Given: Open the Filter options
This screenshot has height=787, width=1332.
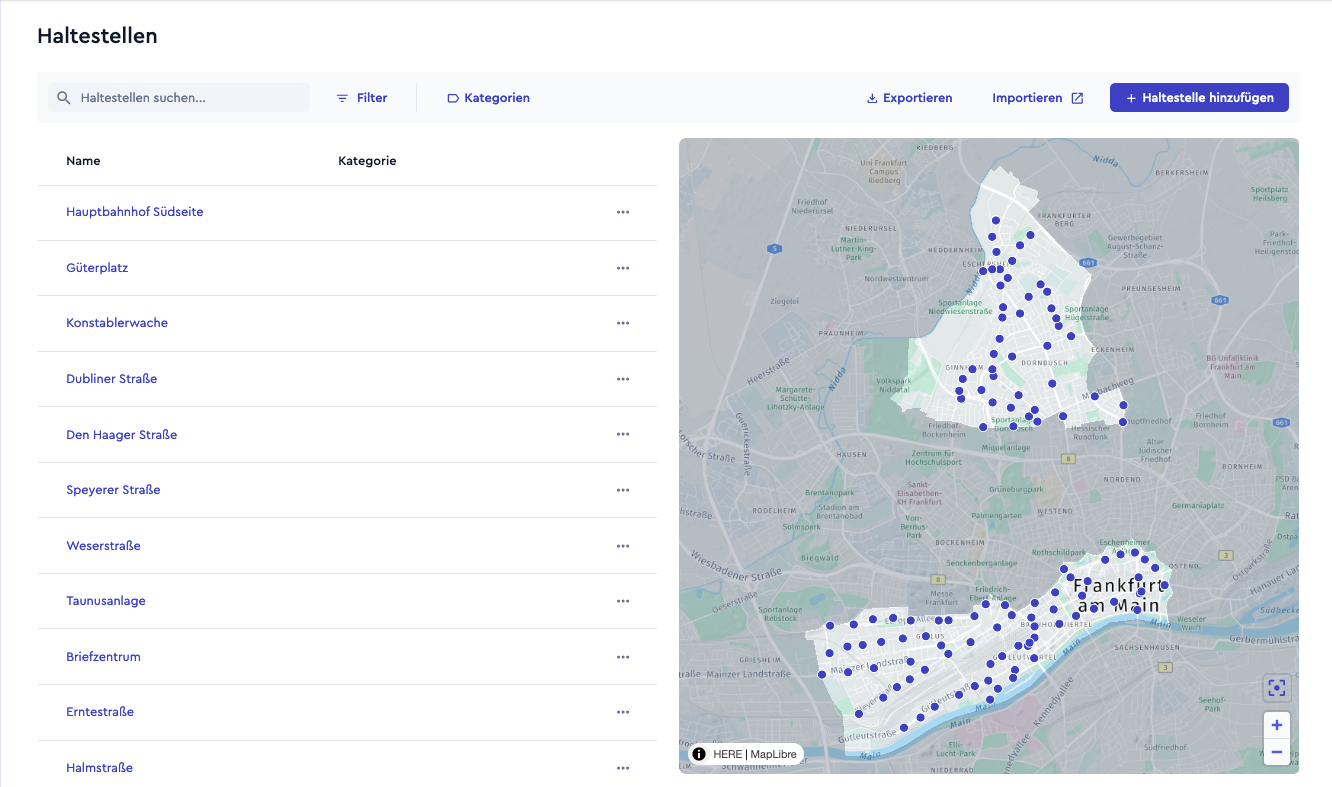Looking at the screenshot, I should pos(362,98).
